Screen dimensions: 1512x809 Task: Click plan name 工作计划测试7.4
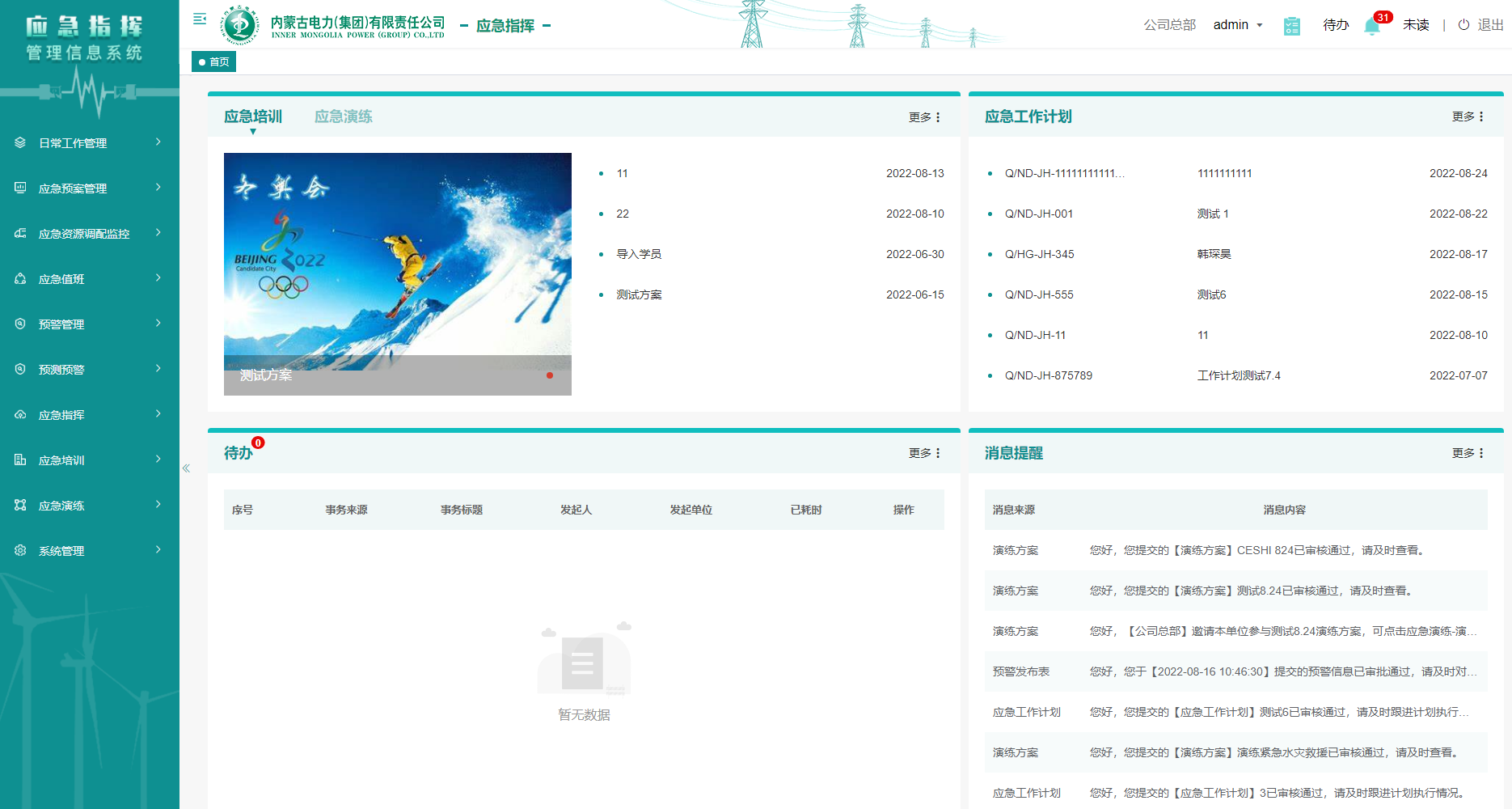pyautogui.click(x=1239, y=375)
